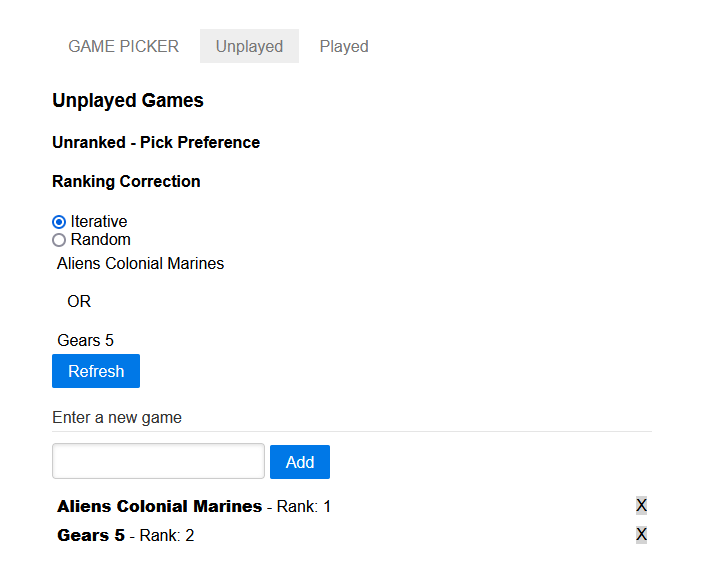Select bold Aliens Colonial Marines list entry
703x573 pixels.
(x=159, y=506)
